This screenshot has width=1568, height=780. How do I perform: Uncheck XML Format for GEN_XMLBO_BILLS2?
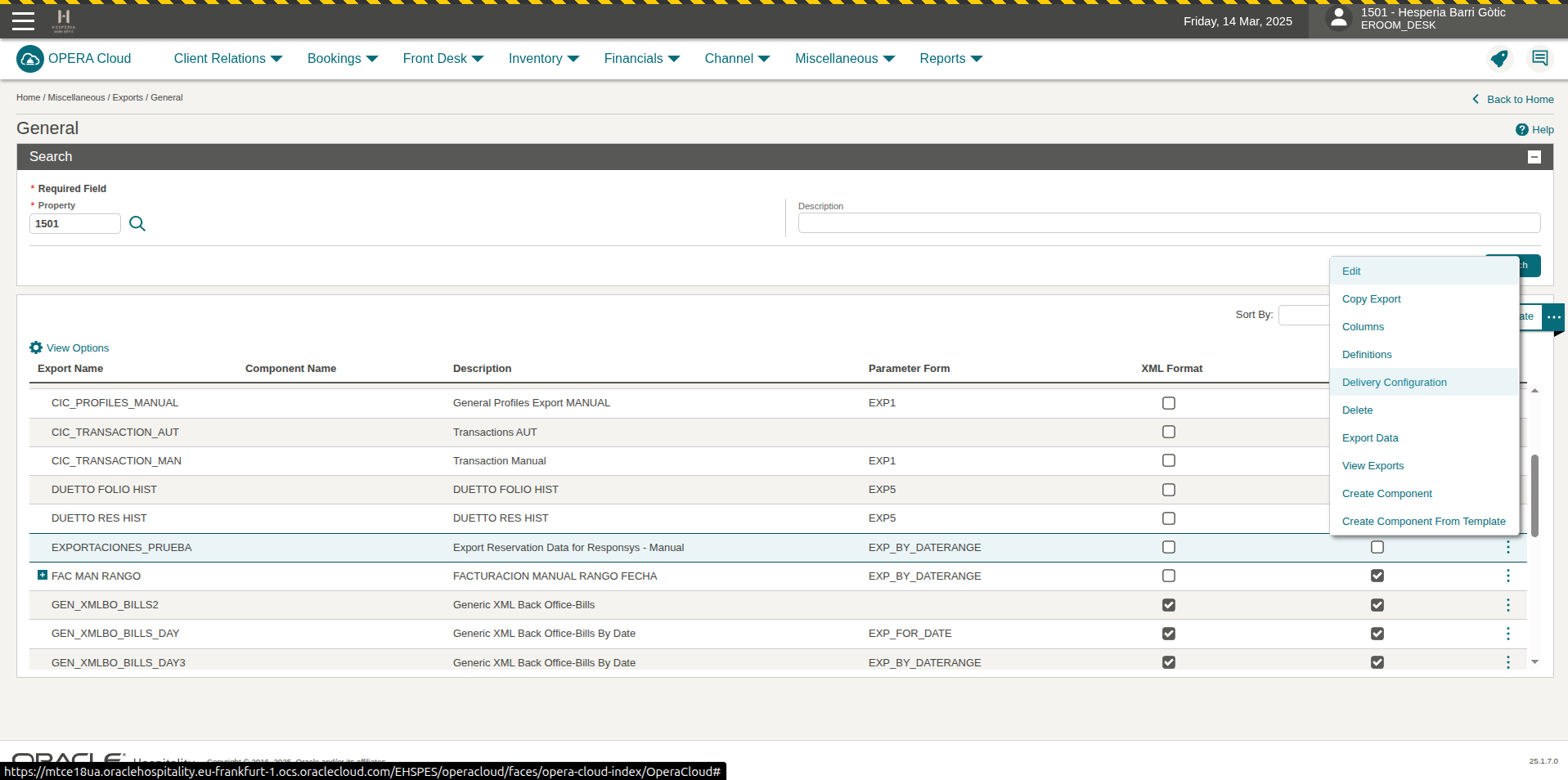(1169, 605)
